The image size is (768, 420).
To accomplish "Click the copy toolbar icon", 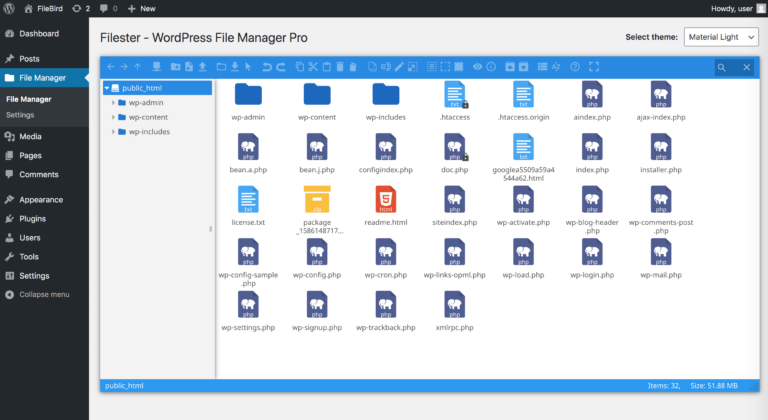I will 300,67.
